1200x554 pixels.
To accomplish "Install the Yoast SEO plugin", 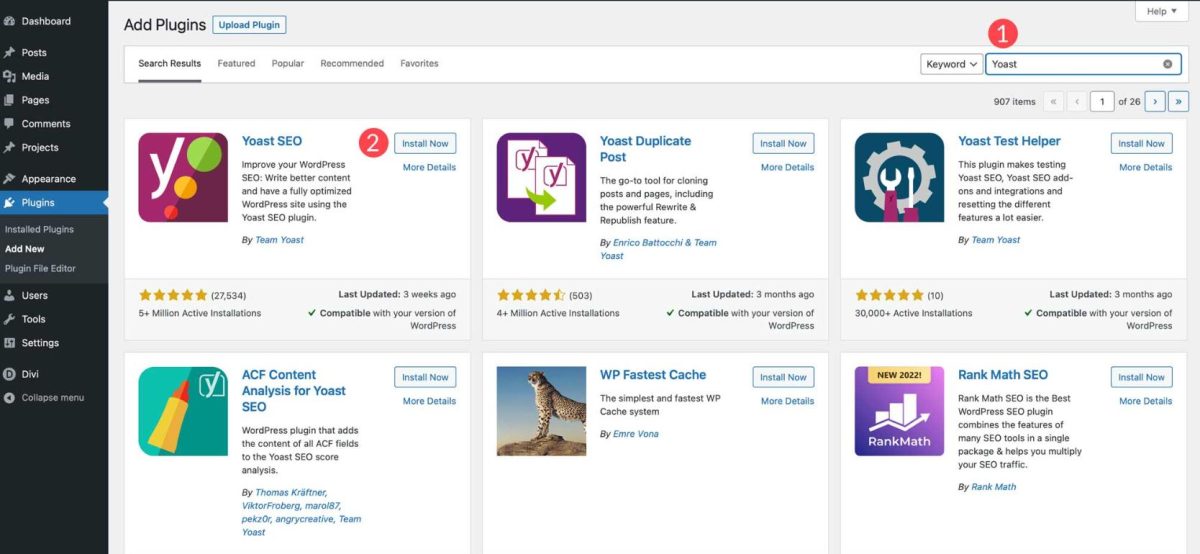I will 425,143.
